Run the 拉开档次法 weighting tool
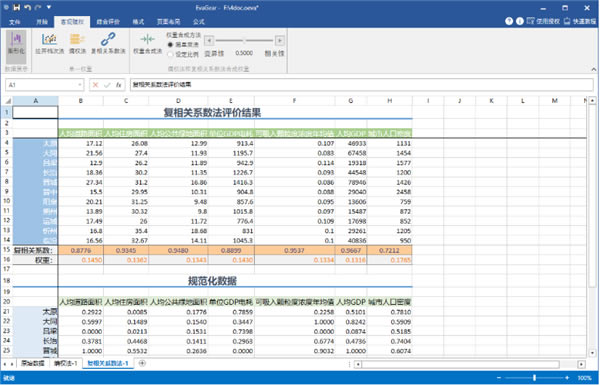Screen dimensions: 600x385 coord(49,43)
